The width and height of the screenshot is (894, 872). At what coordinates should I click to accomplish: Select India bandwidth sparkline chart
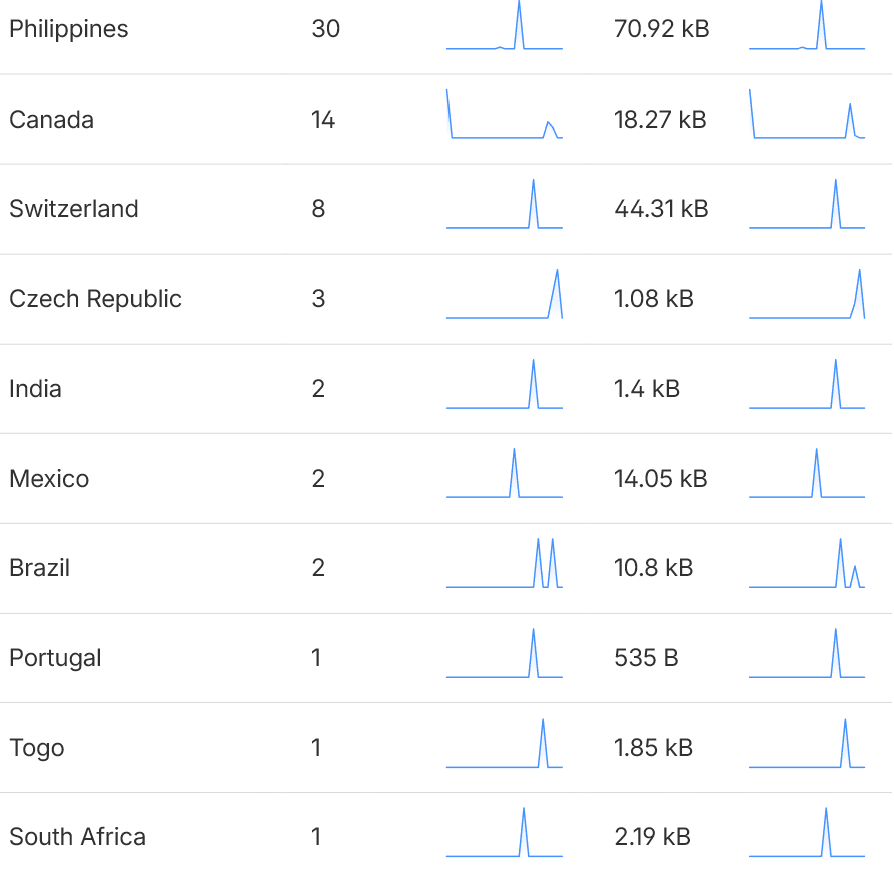click(x=807, y=384)
